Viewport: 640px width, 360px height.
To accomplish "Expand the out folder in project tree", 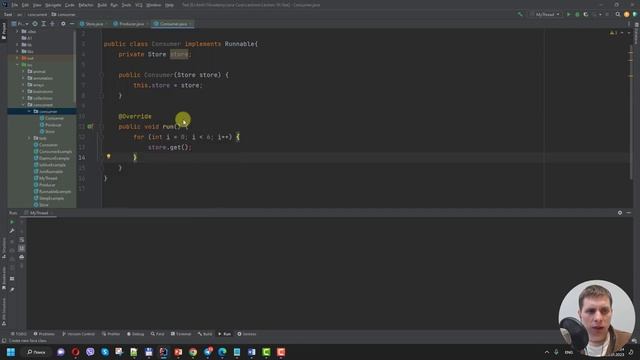I will tap(18, 58).
